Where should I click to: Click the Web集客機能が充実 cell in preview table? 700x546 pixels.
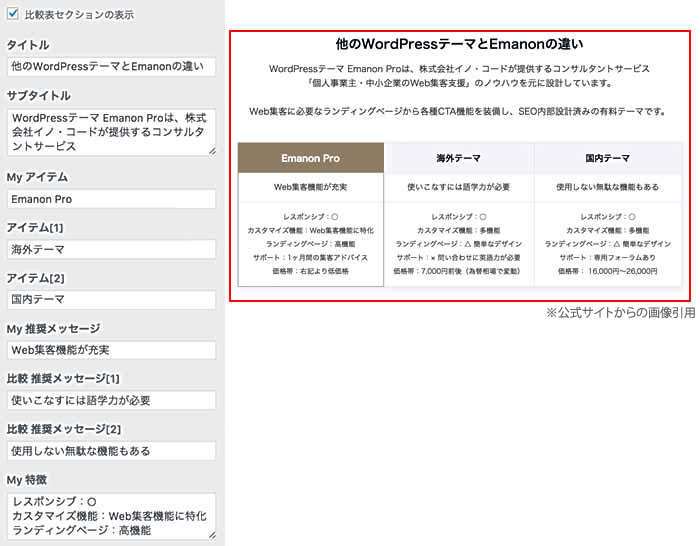311,187
